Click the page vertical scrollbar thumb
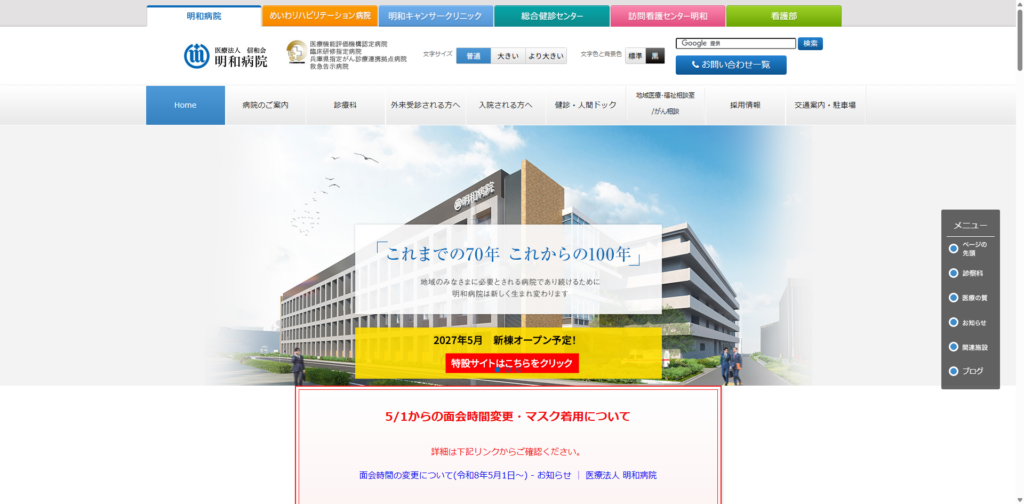Screen dimensions: 1024x504 tap(1019, 39)
